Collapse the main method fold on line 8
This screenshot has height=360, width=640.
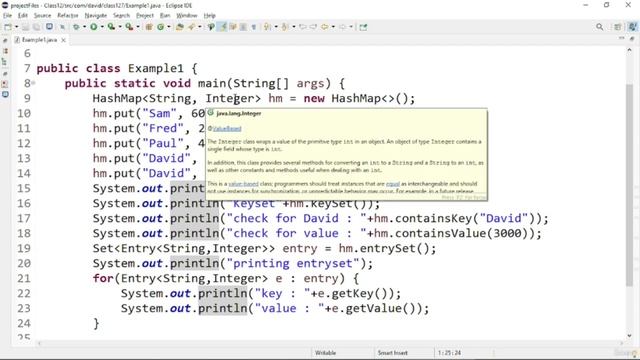[33, 83]
